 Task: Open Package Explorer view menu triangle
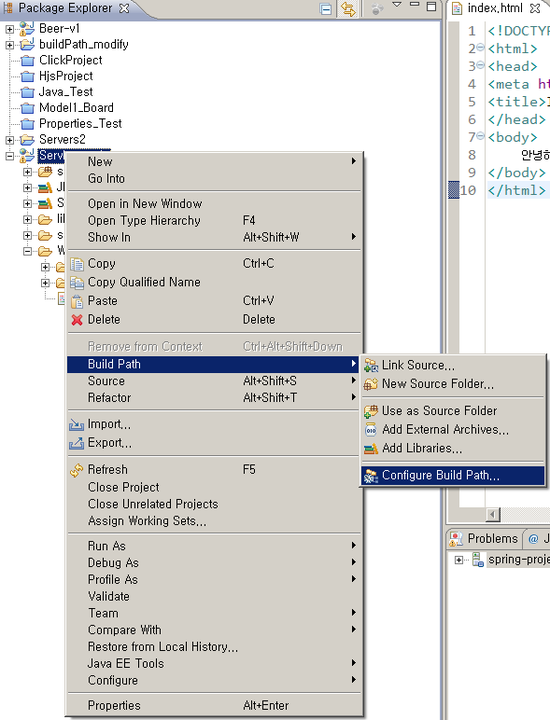[397, 5]
